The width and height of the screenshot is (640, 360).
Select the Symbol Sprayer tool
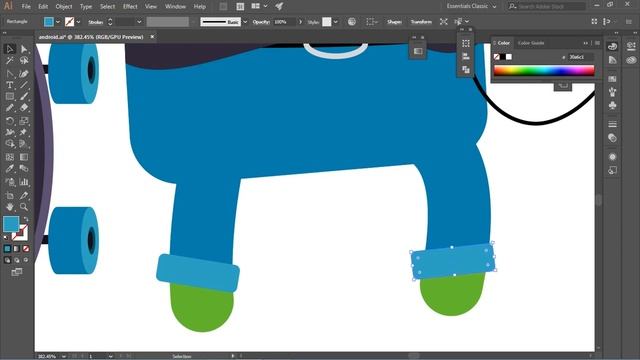pos(10,182)
